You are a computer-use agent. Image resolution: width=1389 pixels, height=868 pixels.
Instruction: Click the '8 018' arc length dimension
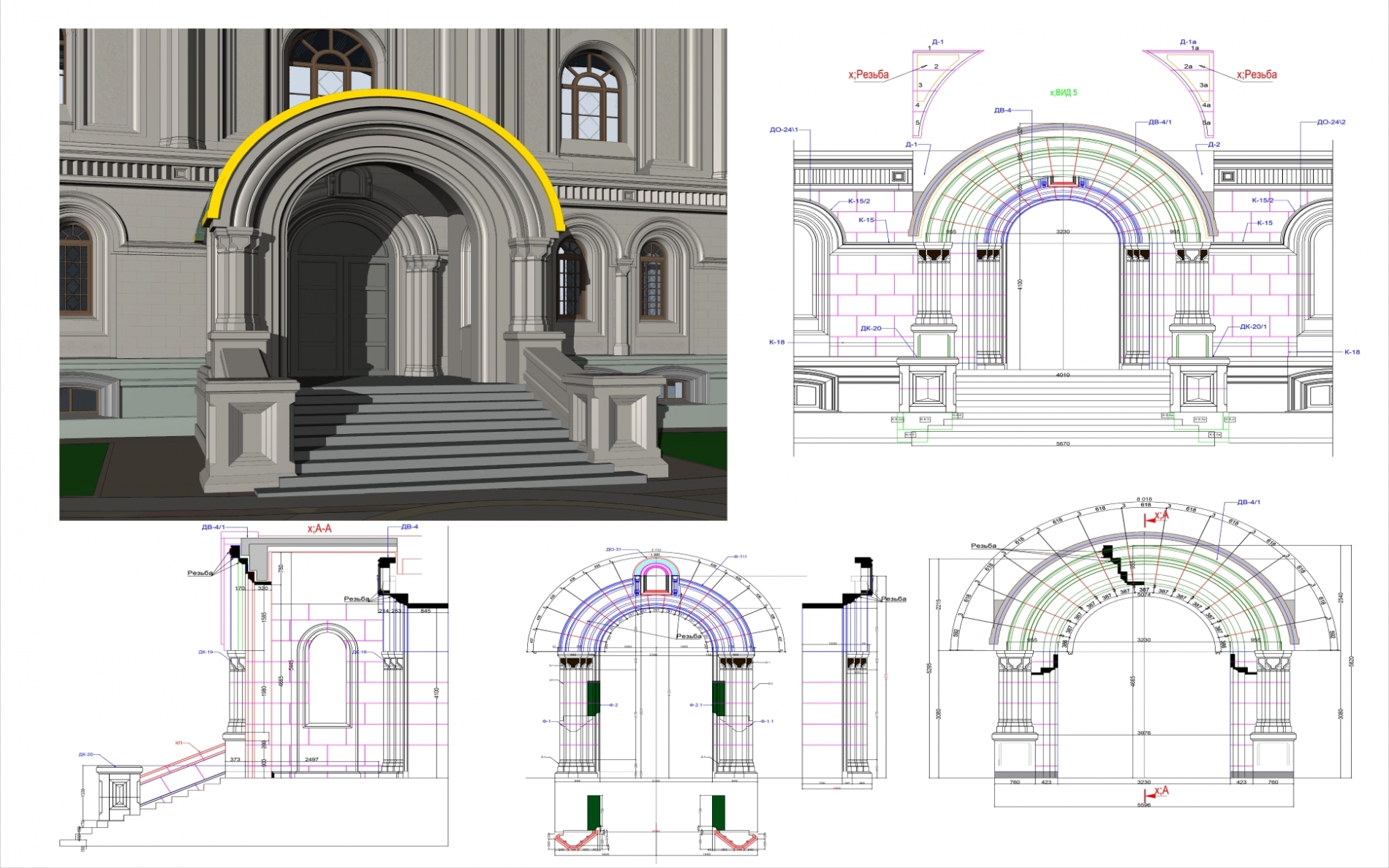[x=1144, y=499]
